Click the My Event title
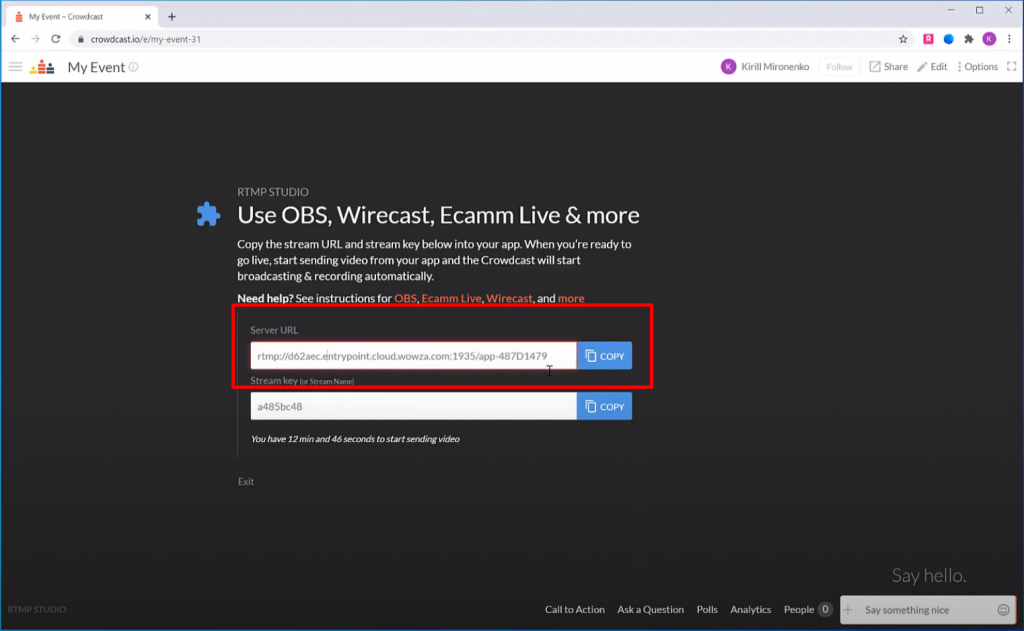 (x=96, y=67)
